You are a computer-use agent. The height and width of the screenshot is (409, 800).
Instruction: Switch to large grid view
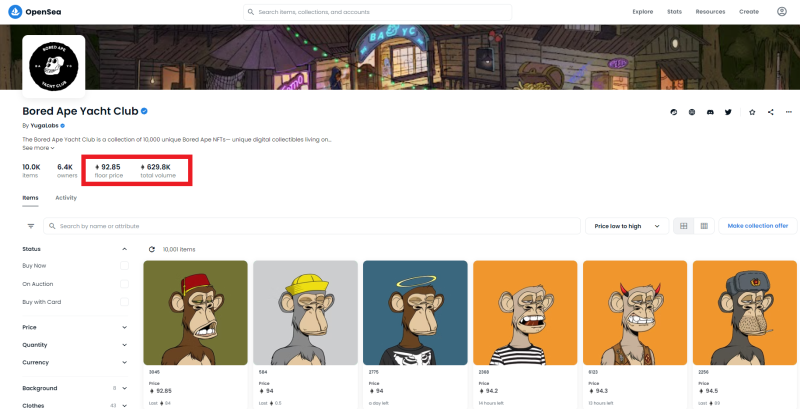684,226
